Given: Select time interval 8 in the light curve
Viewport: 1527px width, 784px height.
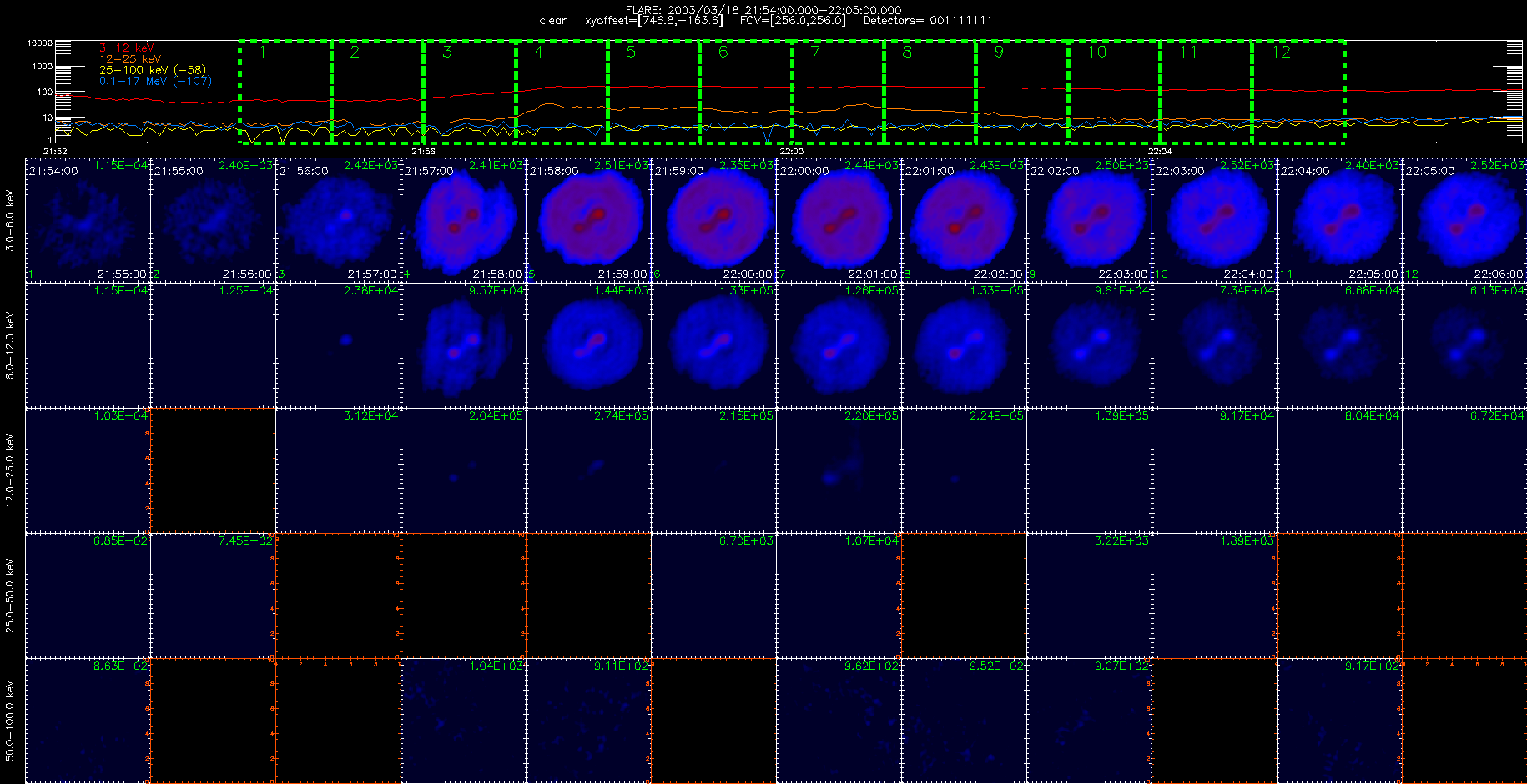Looking at the screenshot, I should pyautogui.click(x=930, y=92).
